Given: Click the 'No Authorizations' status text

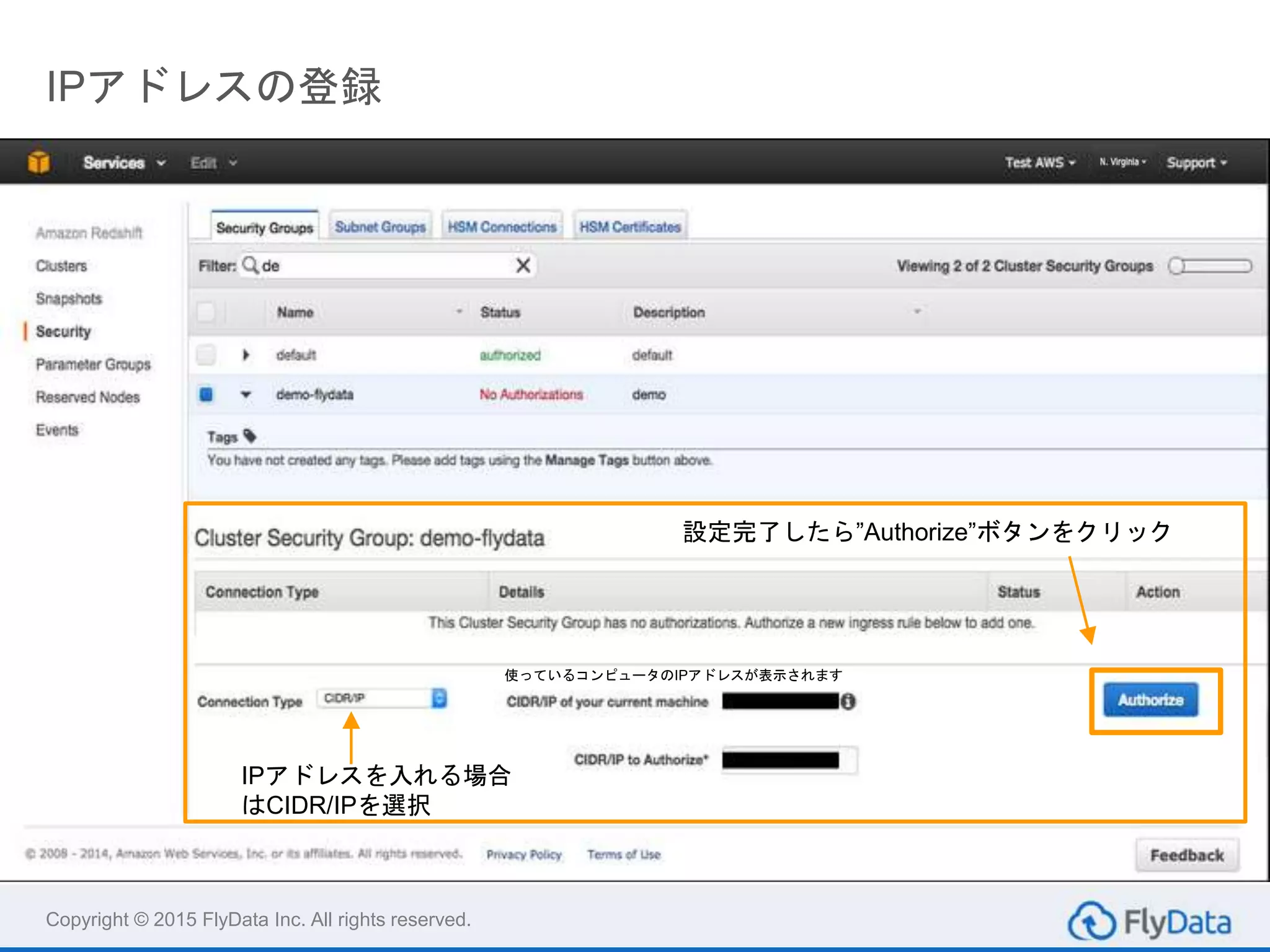Looking at the screenshot, I should [x=531, y=394].
